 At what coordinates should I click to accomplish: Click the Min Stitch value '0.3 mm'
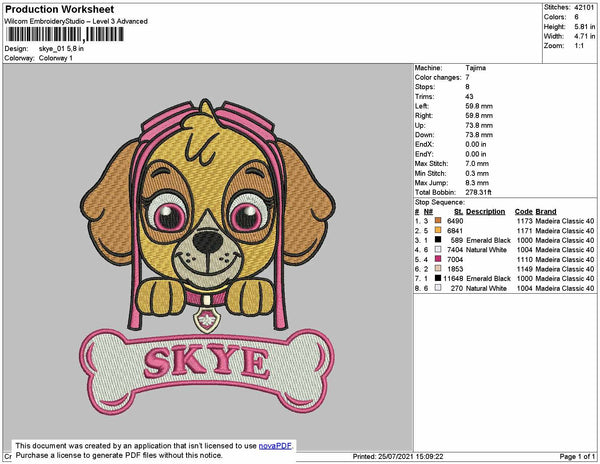(477, 173)
